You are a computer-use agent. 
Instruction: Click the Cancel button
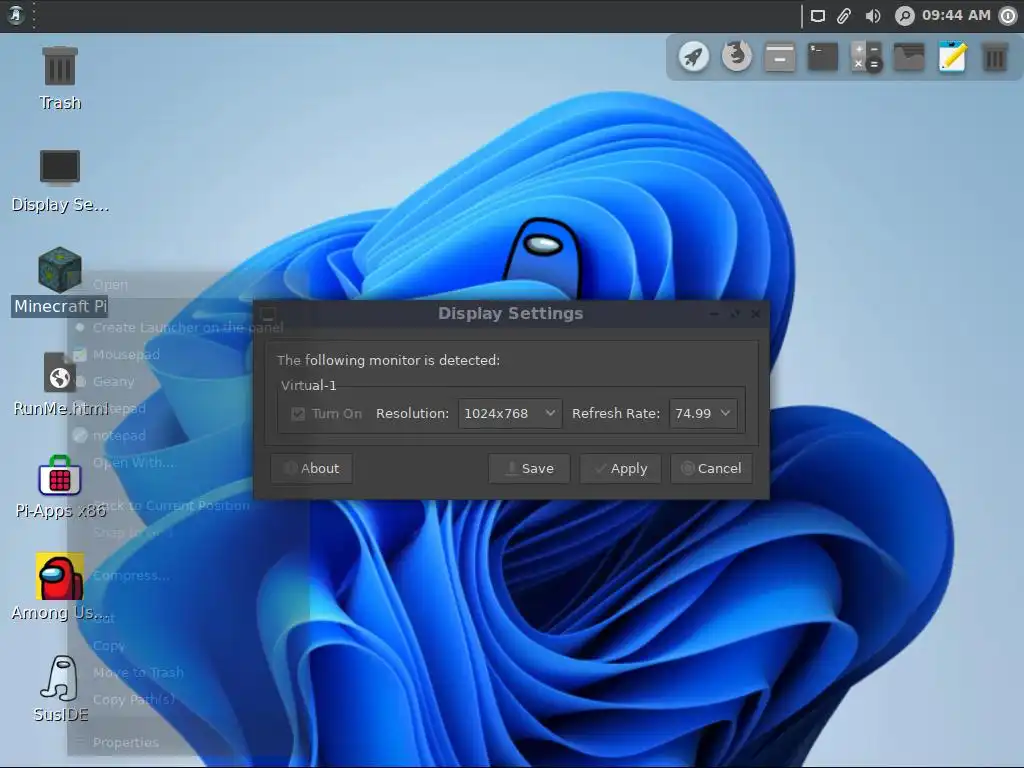(x=711, y=469)
